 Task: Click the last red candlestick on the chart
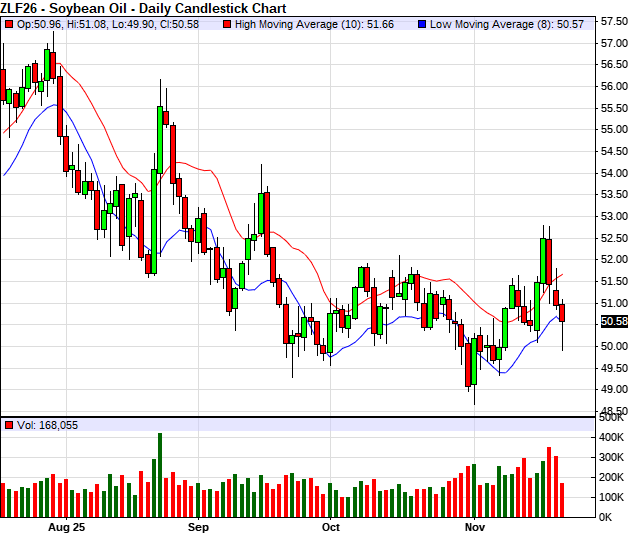[x=562, y=313]
